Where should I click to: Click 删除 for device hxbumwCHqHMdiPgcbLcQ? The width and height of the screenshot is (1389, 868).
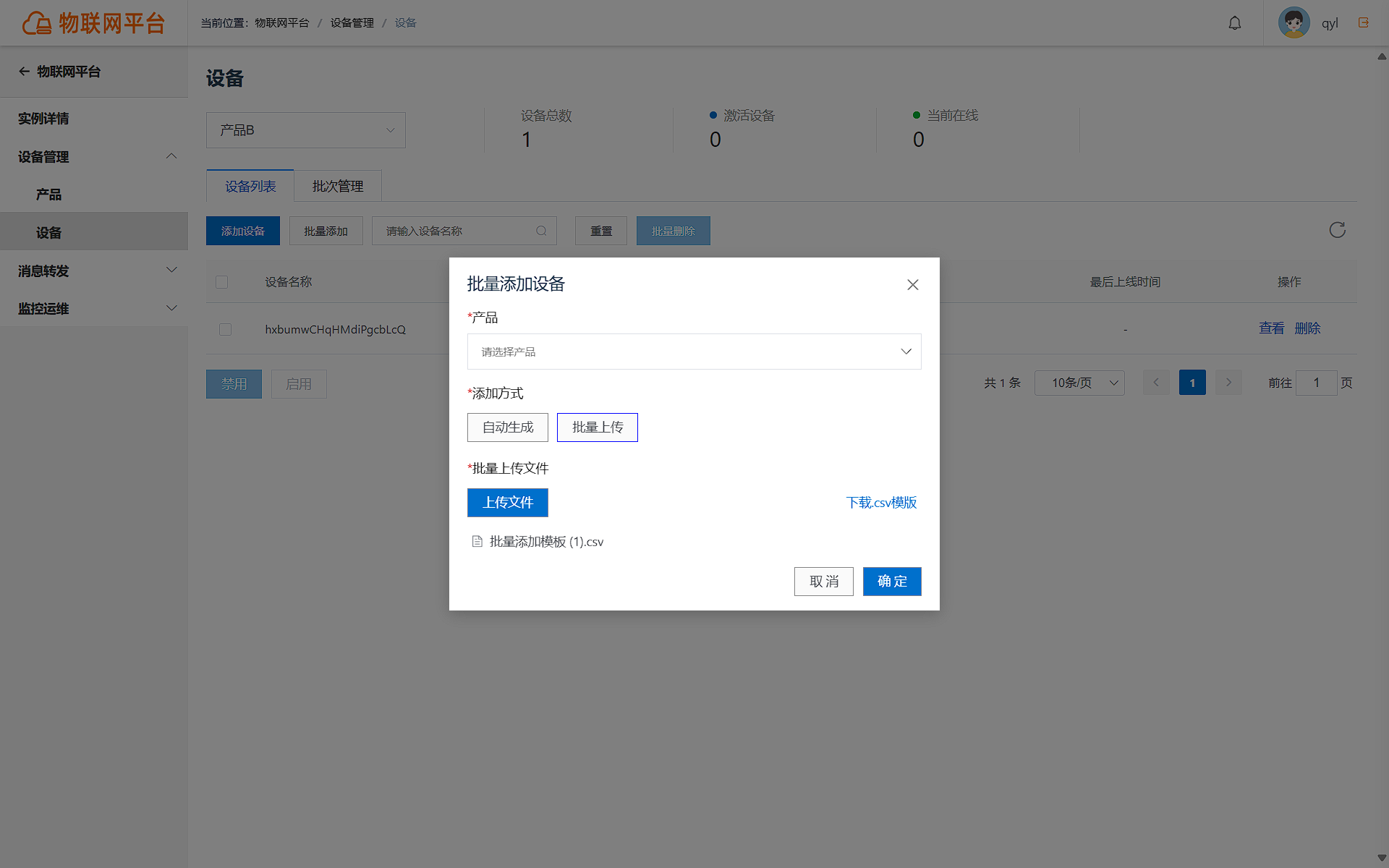point(1307,328)
